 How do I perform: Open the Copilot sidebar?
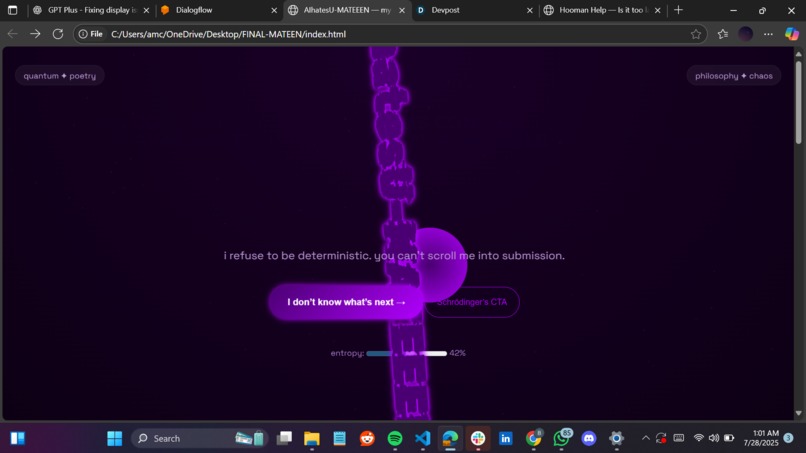point(792,34)
